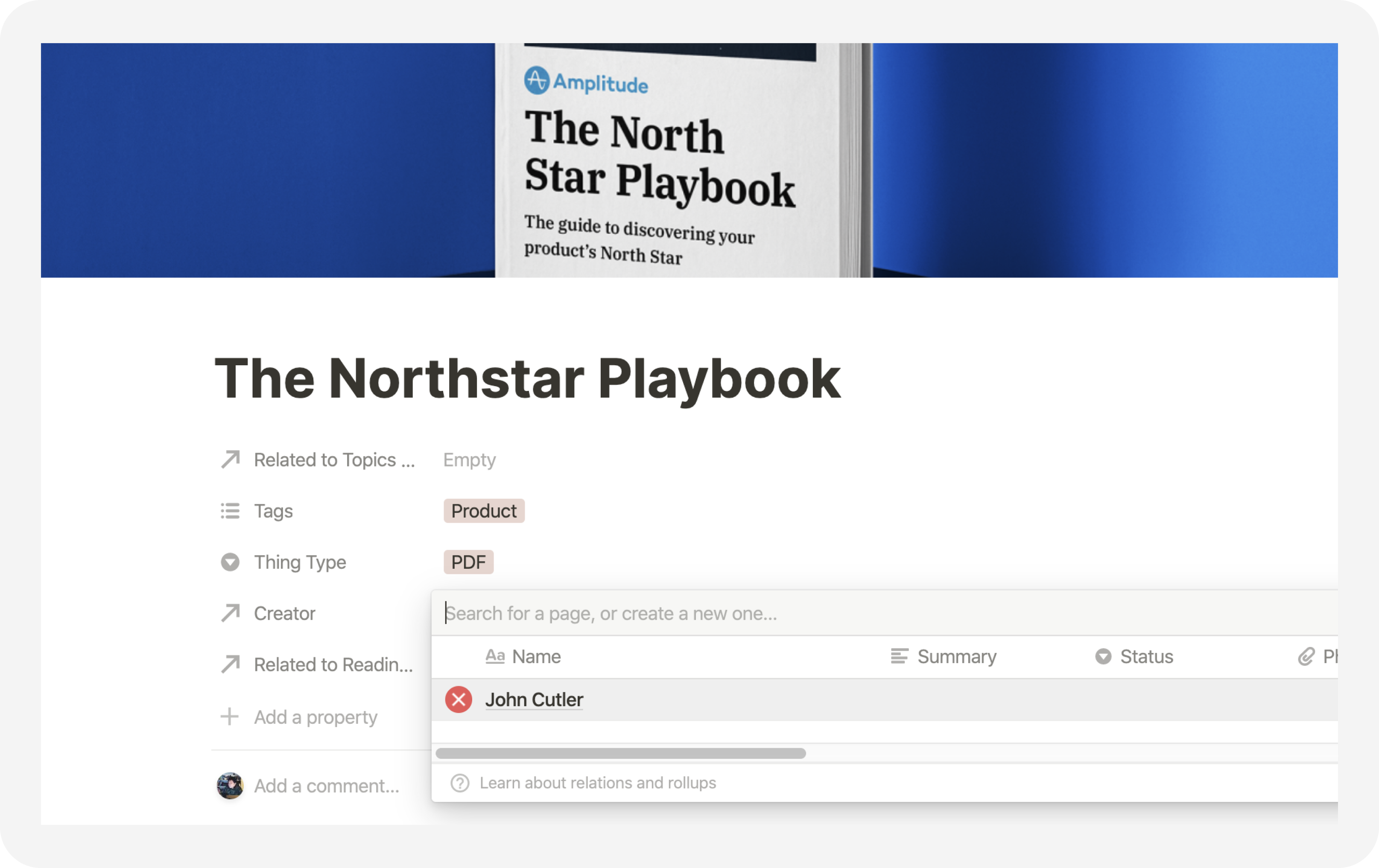
Task: Open Learn about relations and rollups link
Action: click(598, 783)
